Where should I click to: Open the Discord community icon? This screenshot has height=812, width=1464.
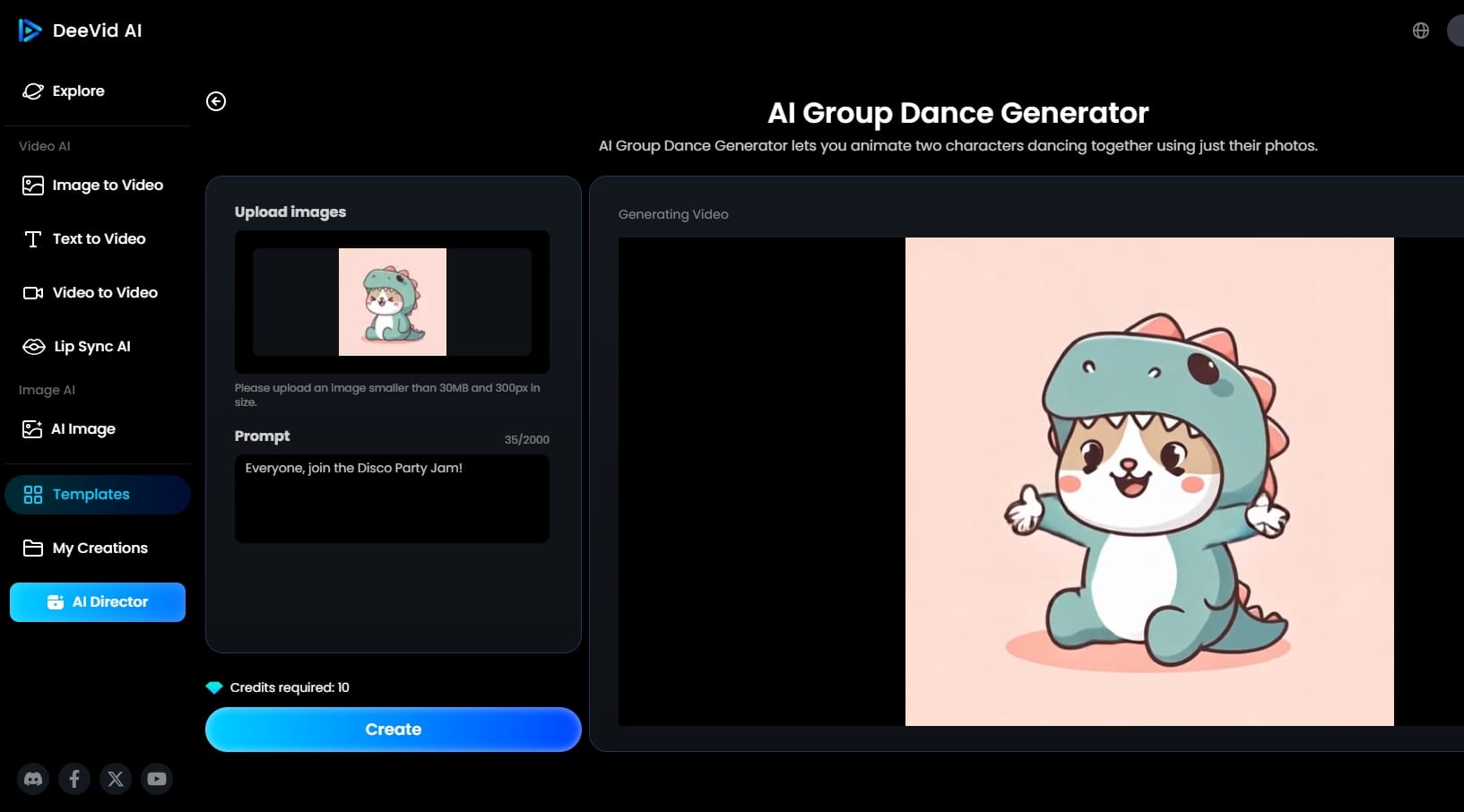33,779
